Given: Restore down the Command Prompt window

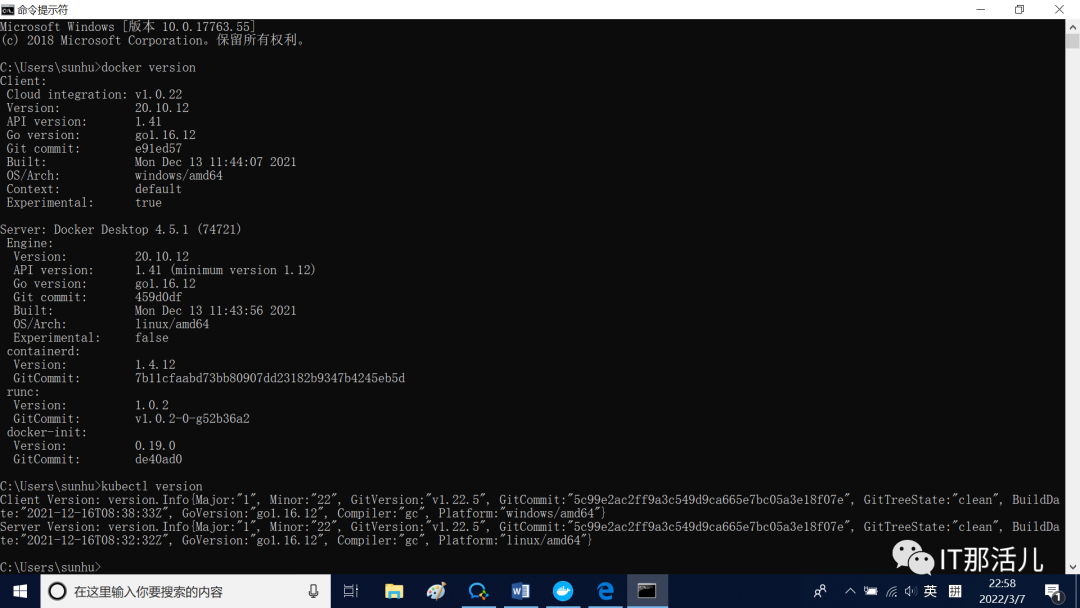Looking at the screenshot, I should click(x=1020, y=10).
